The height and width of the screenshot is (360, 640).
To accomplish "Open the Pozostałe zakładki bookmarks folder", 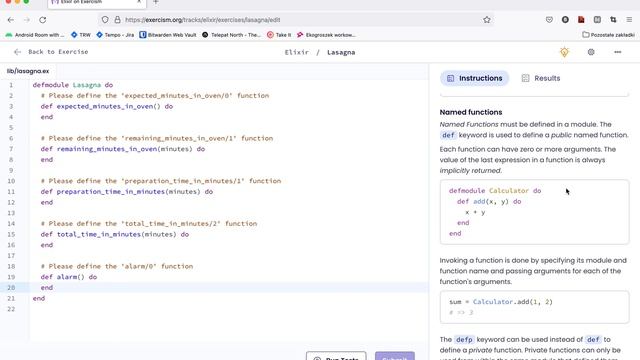I will point(608,35).
